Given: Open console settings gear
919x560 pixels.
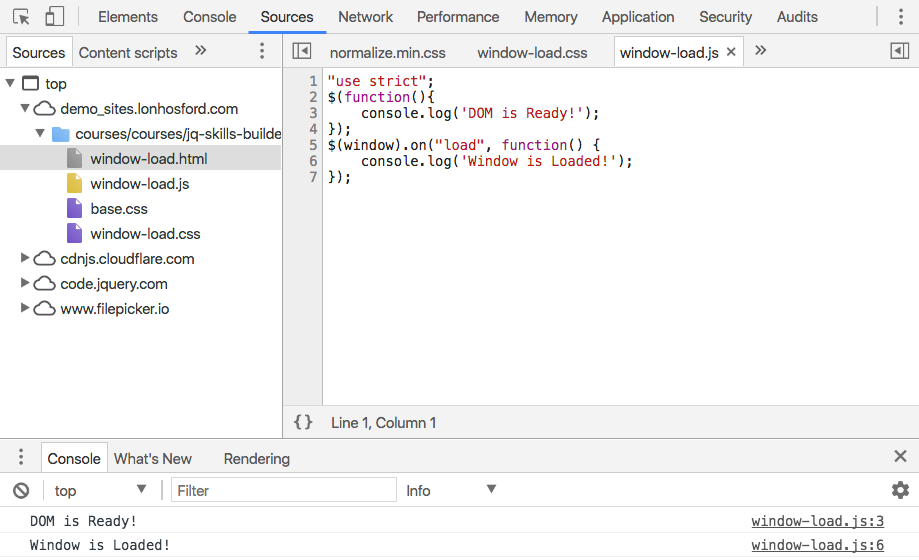Looking at the screenshot, I should pos(900,490).
